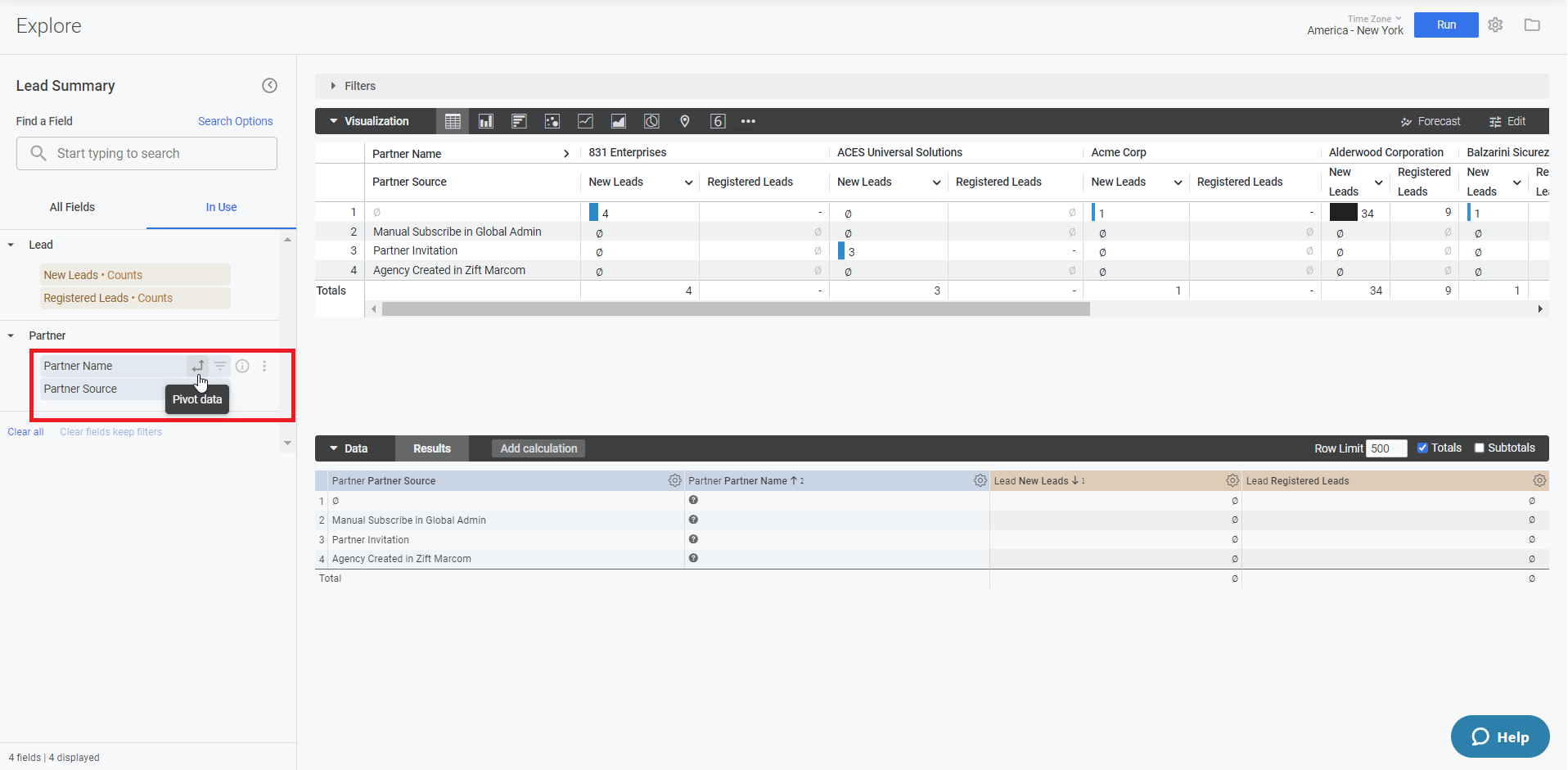This screenshot has height=770, width=1568.
Task: Enable the Subtotals checkbox
Action: (x=1478, y=448)
